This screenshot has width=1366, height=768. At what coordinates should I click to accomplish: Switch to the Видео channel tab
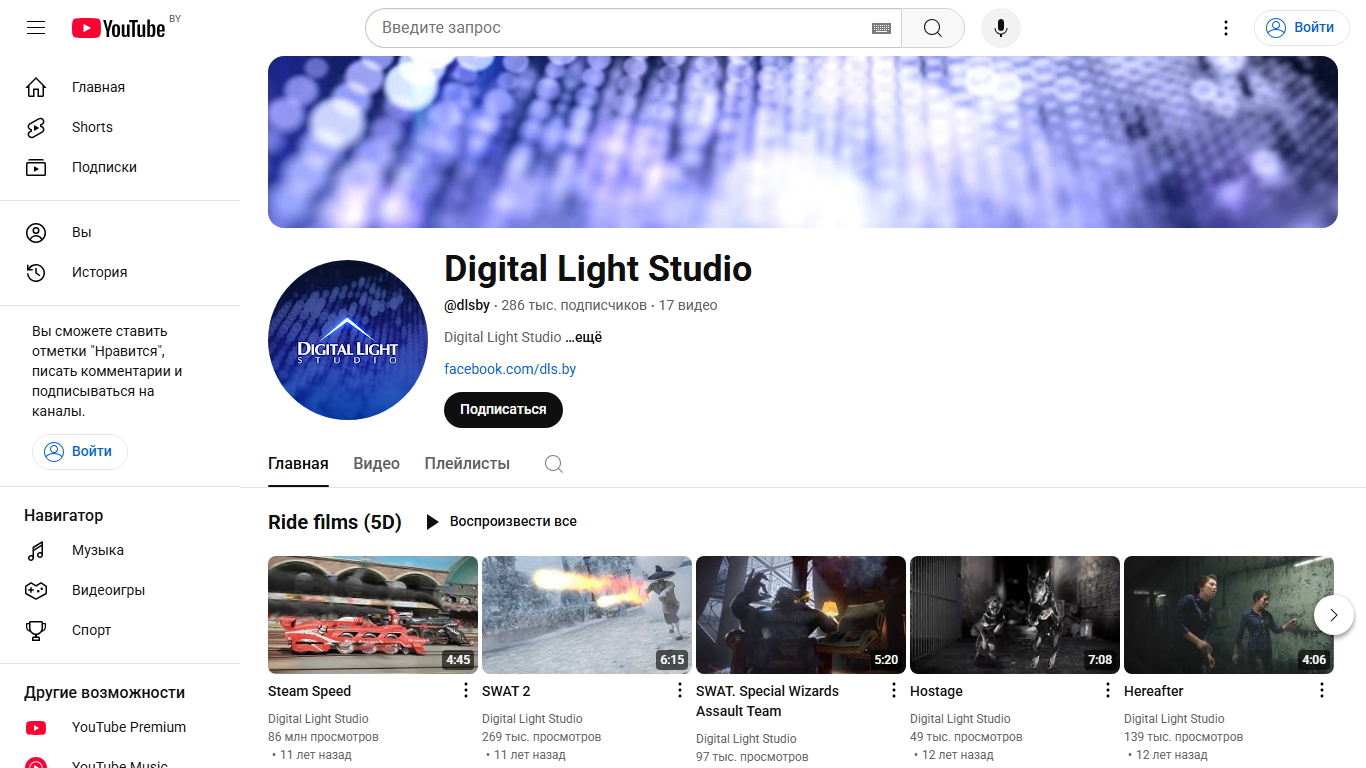[x=376, y=464]
